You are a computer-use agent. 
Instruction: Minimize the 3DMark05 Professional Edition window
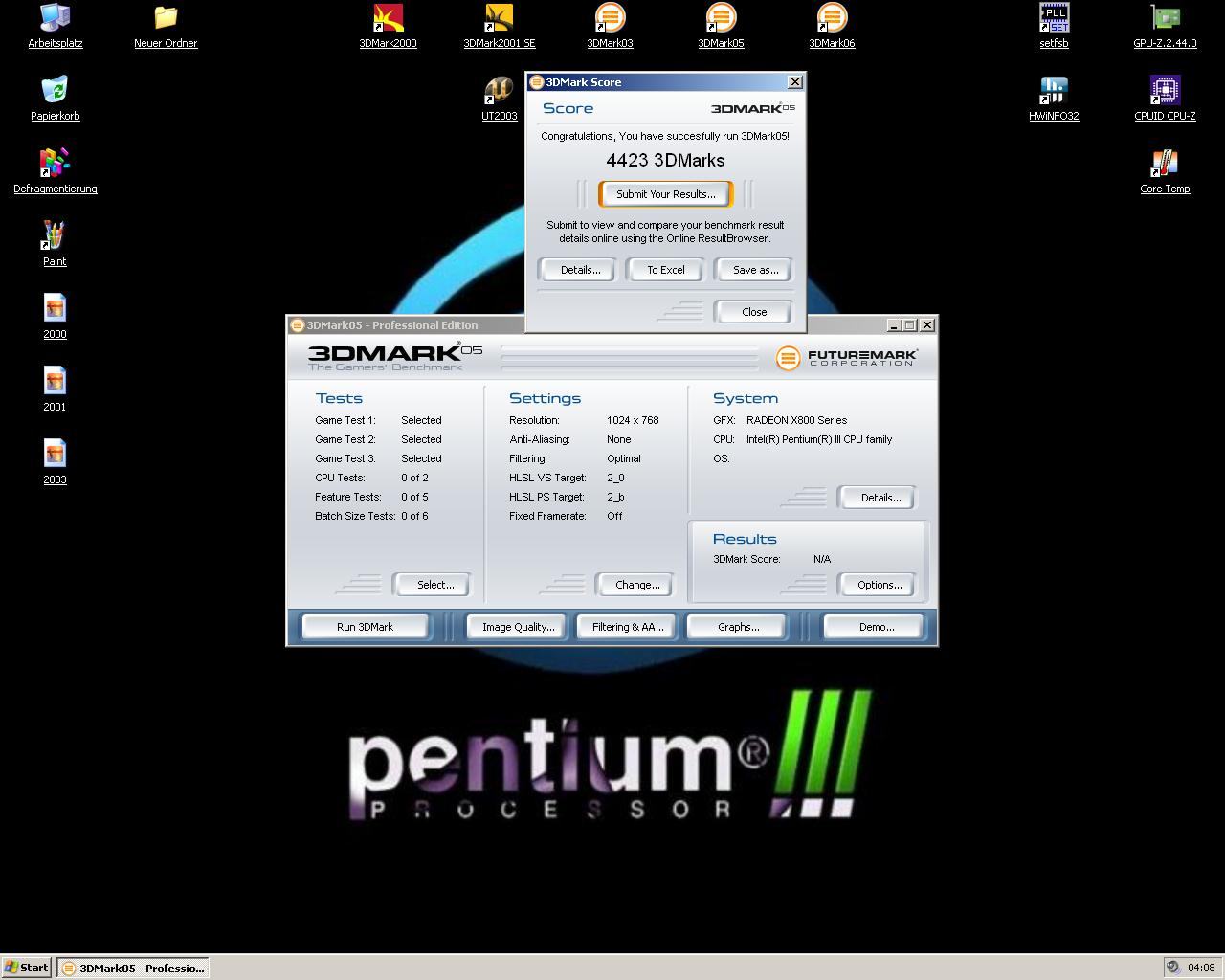[893, 325]
